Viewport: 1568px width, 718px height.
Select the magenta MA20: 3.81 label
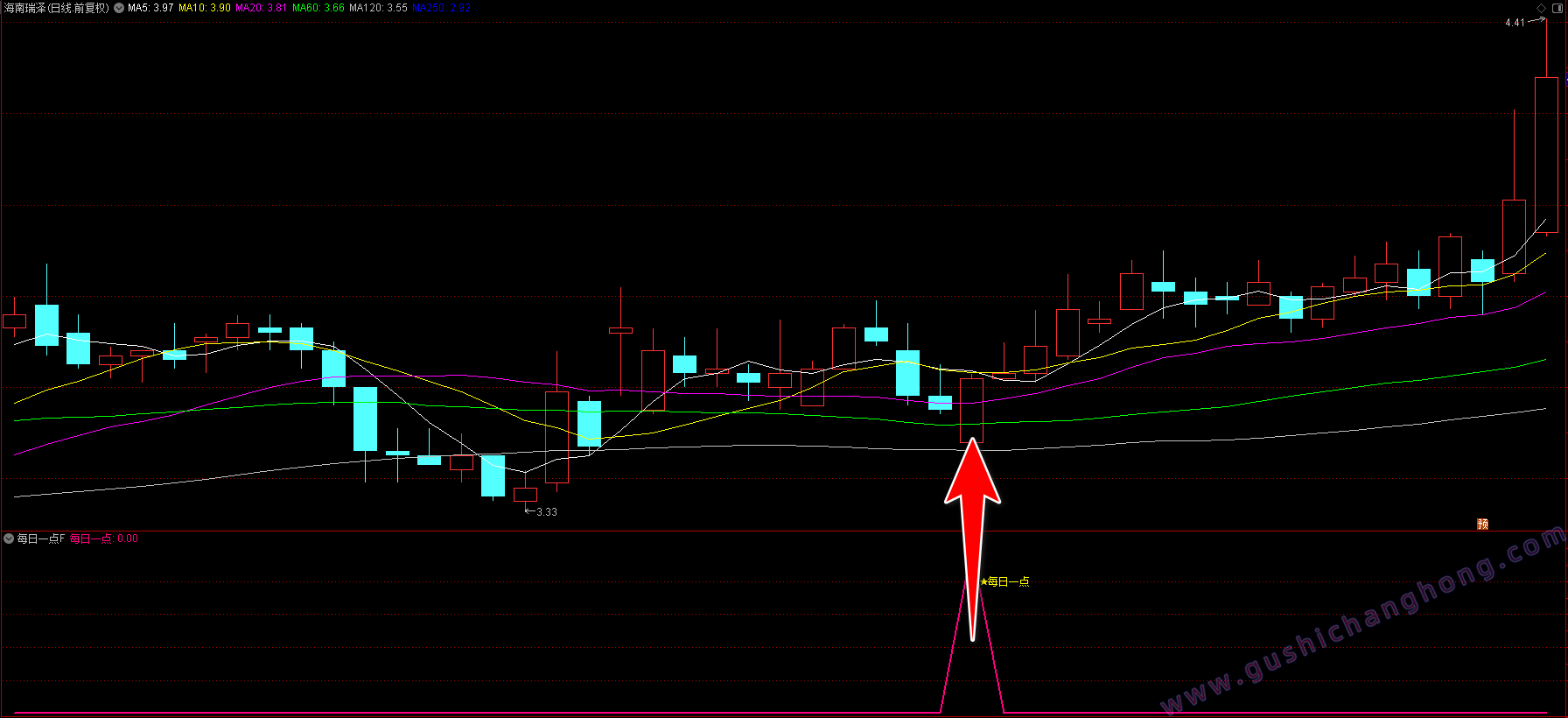tap(261, 8)
